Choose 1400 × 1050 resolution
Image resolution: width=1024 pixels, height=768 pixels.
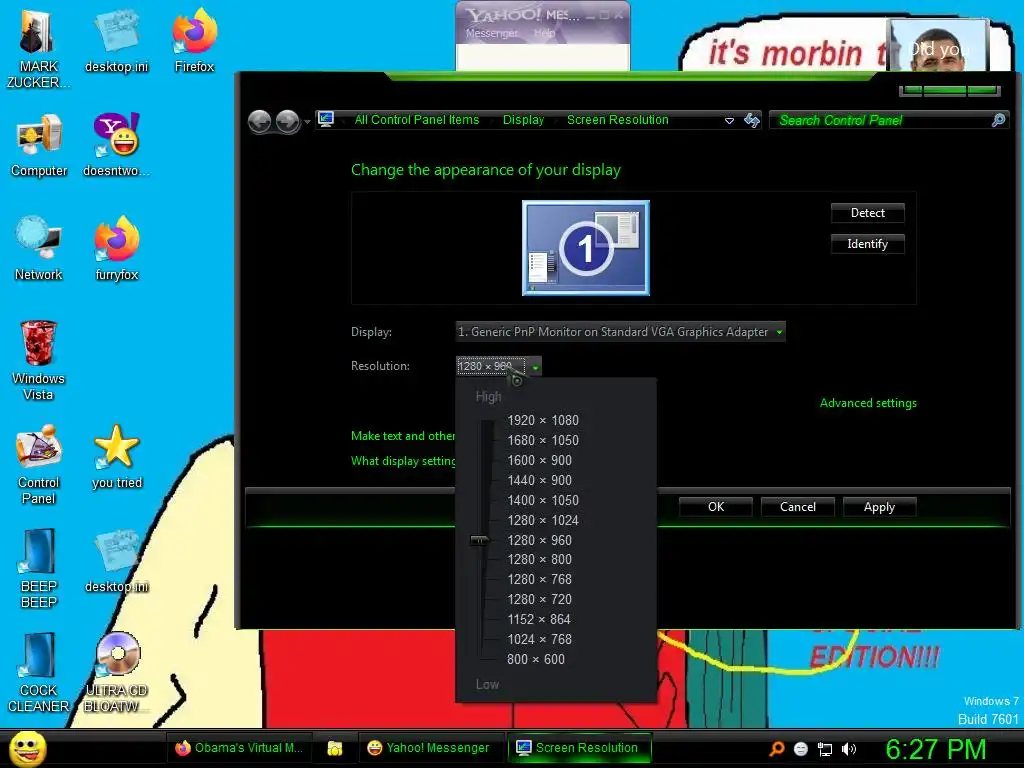[x=543, y=500]
